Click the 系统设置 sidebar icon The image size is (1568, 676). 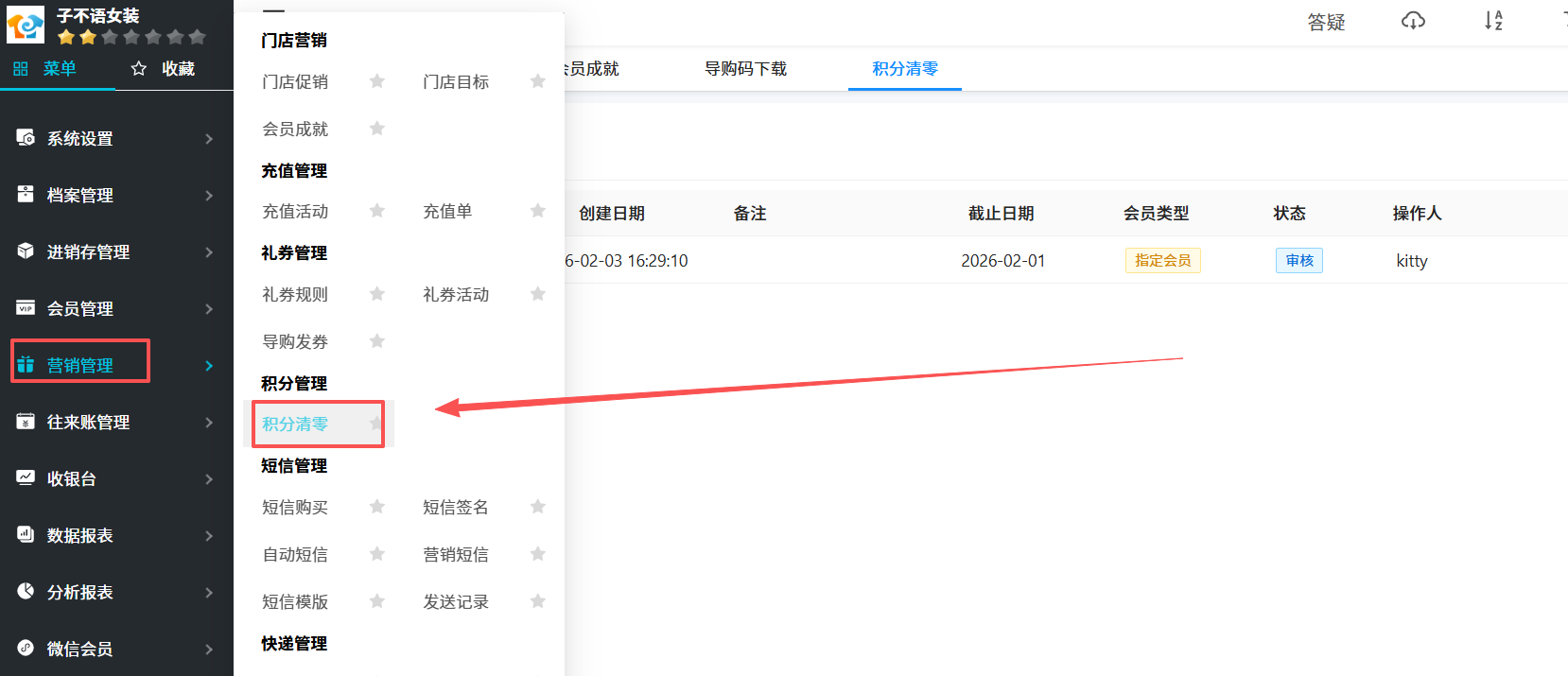tap(26, 137)
